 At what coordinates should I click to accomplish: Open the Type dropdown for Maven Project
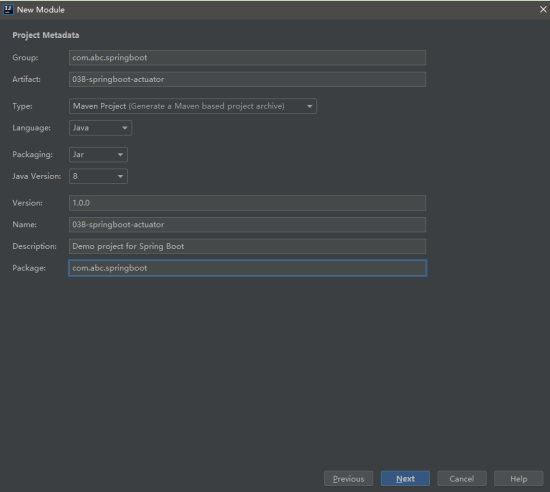click(193, 106)
